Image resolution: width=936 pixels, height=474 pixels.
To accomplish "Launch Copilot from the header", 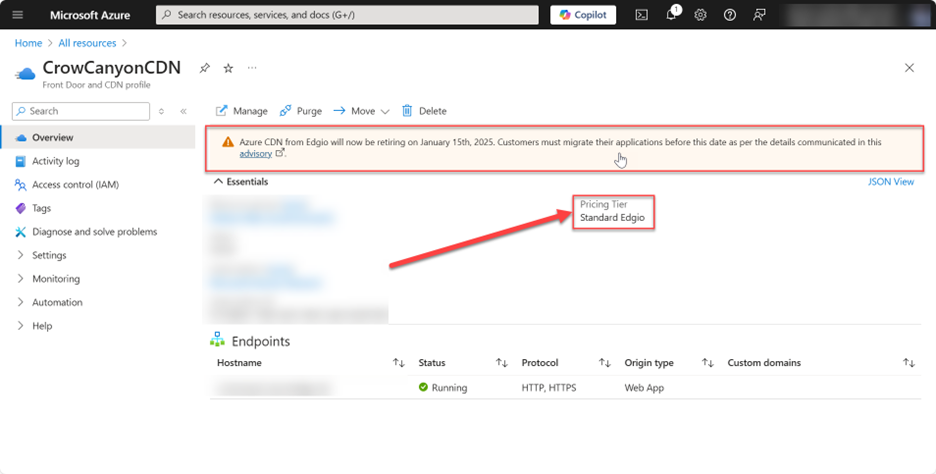I will tap(583, 15).
